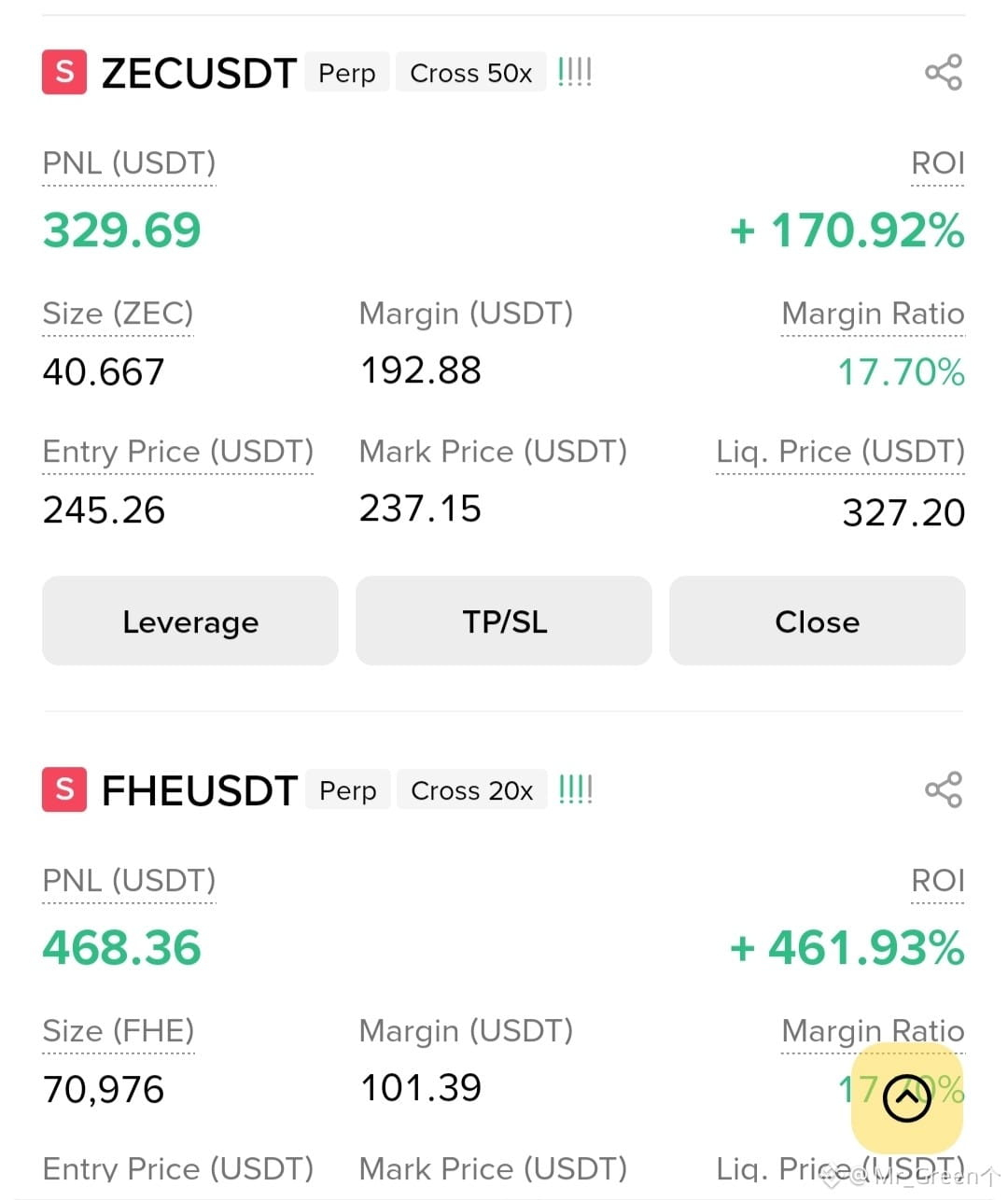Tap the red S badge beside FHEUSDT
The height and width of the screenshot is (1200, 1008).
pos(64,789)
